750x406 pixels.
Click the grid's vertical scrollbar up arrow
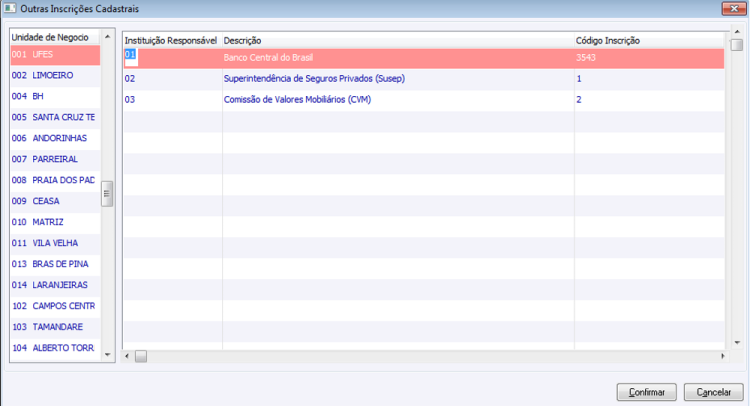[737, 32]
